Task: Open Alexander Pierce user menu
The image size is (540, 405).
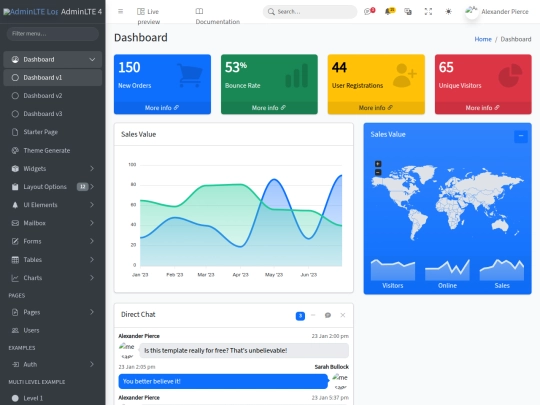Action: pyautogui.click(x=497, y=12)
